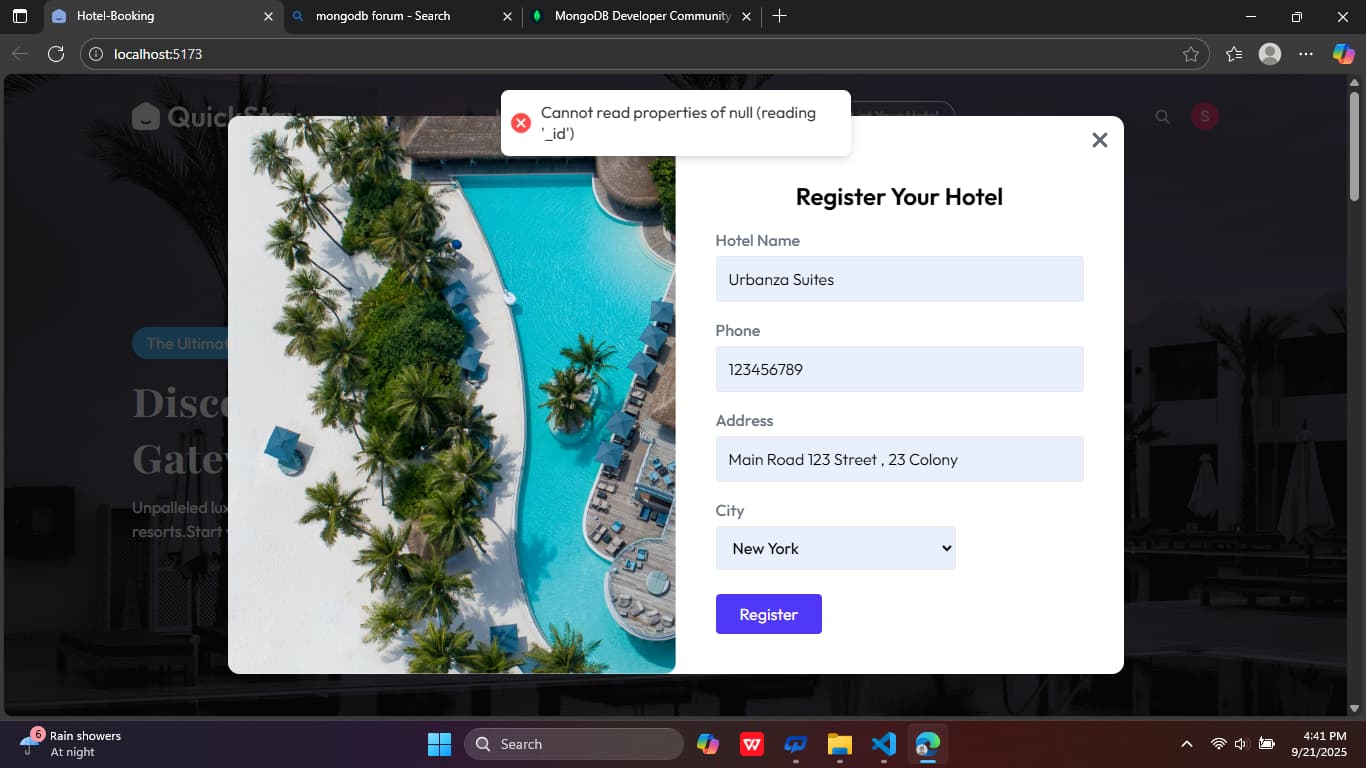Image resolution: width=1366 pixels, height=768 pixels.
Task: Launch WPS Office from taskbar
Action: (x=752, y=744)
